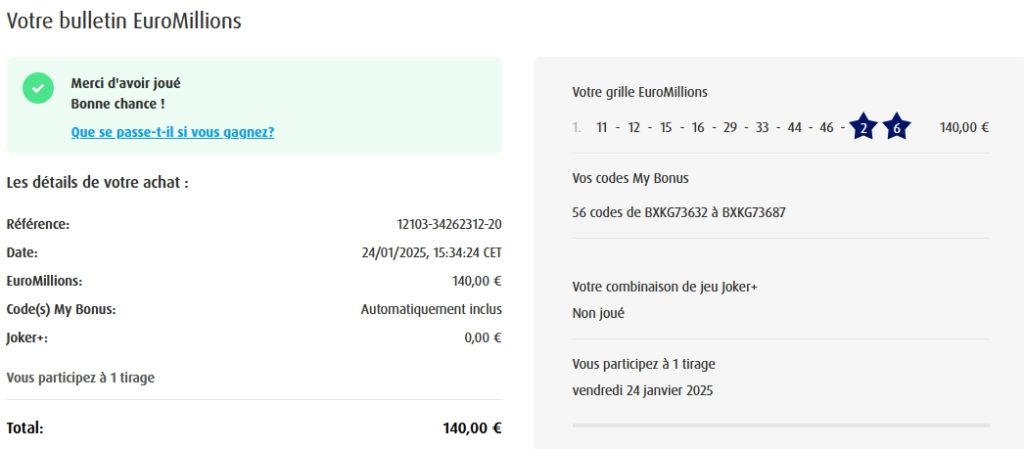Click the star icon with number 6
This screenshot has width=1024, height=449.
tap(896, 128)
